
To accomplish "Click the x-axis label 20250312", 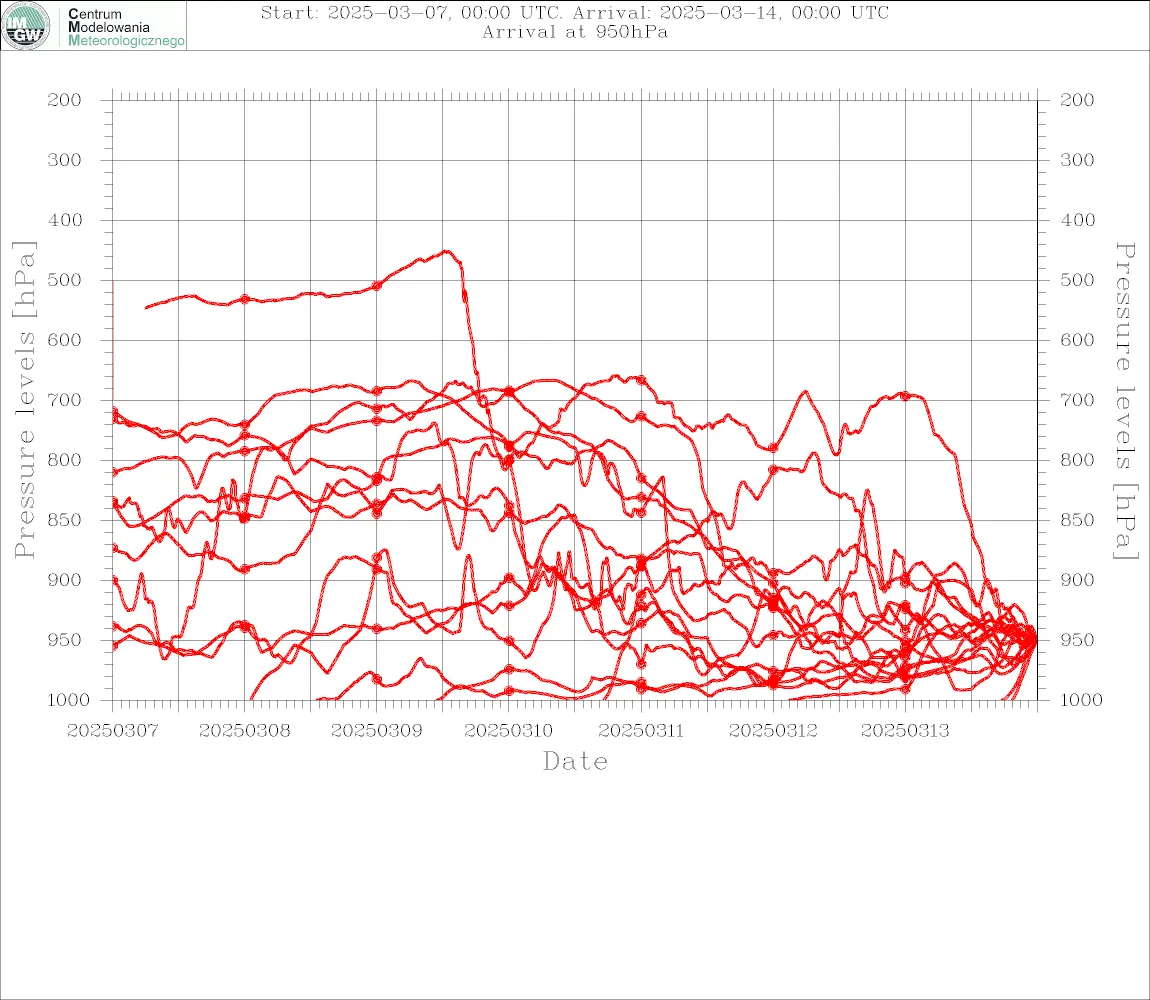I will click(x=773, y=731).
